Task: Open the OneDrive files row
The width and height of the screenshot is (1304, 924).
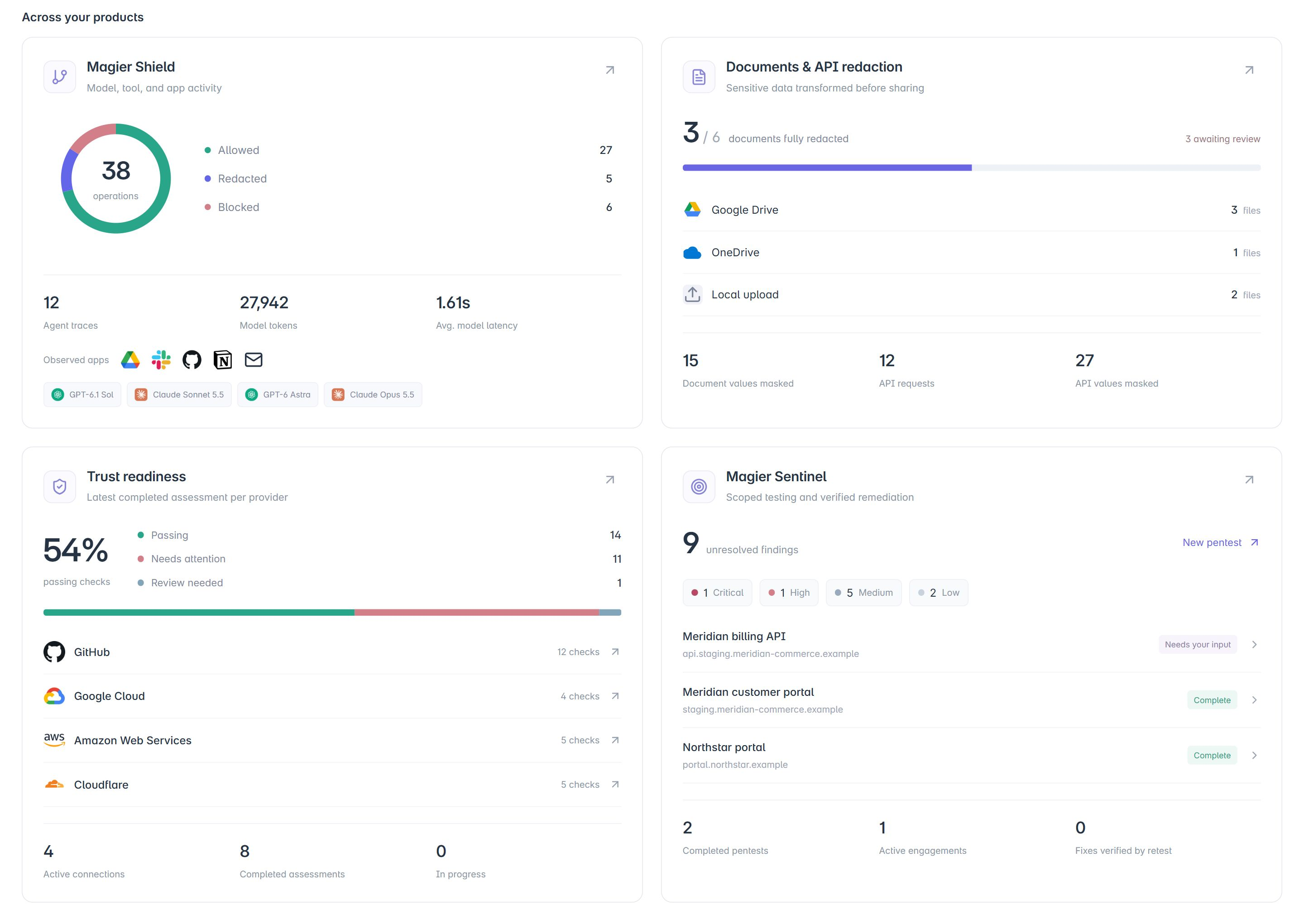Action: [971, 253]
